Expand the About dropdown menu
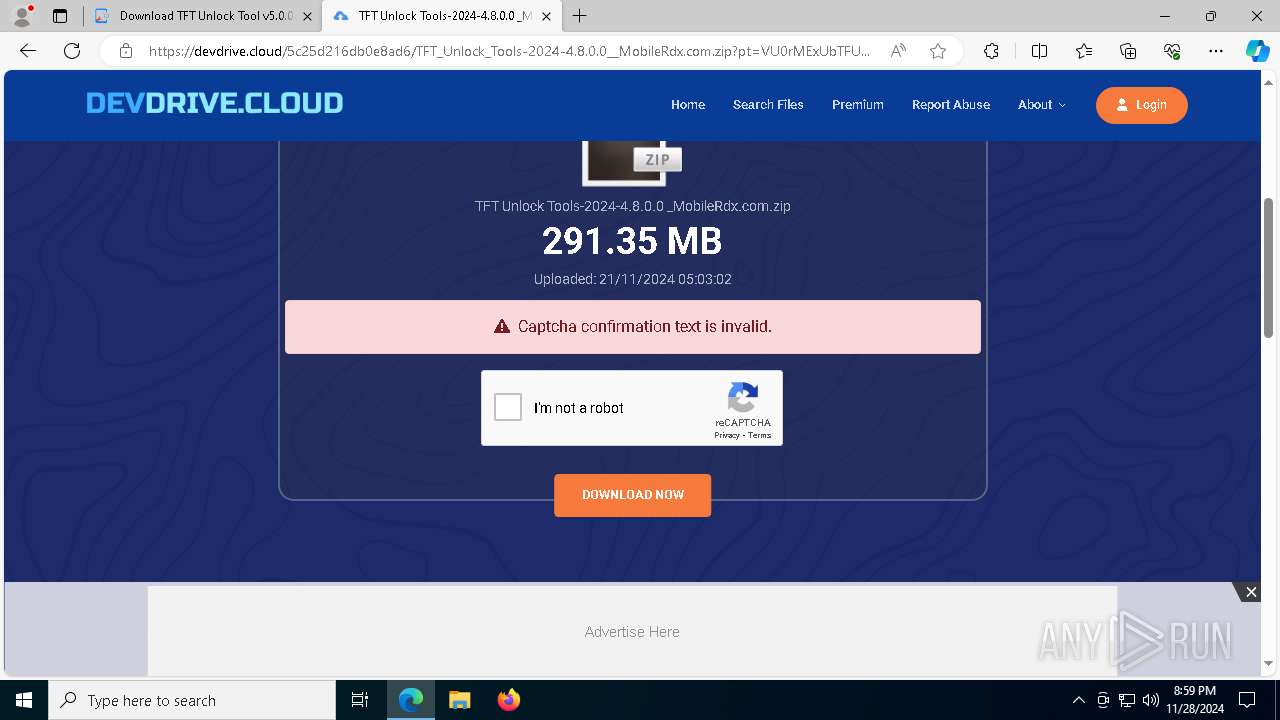The image size is (1280, 720). (1042, 105)
